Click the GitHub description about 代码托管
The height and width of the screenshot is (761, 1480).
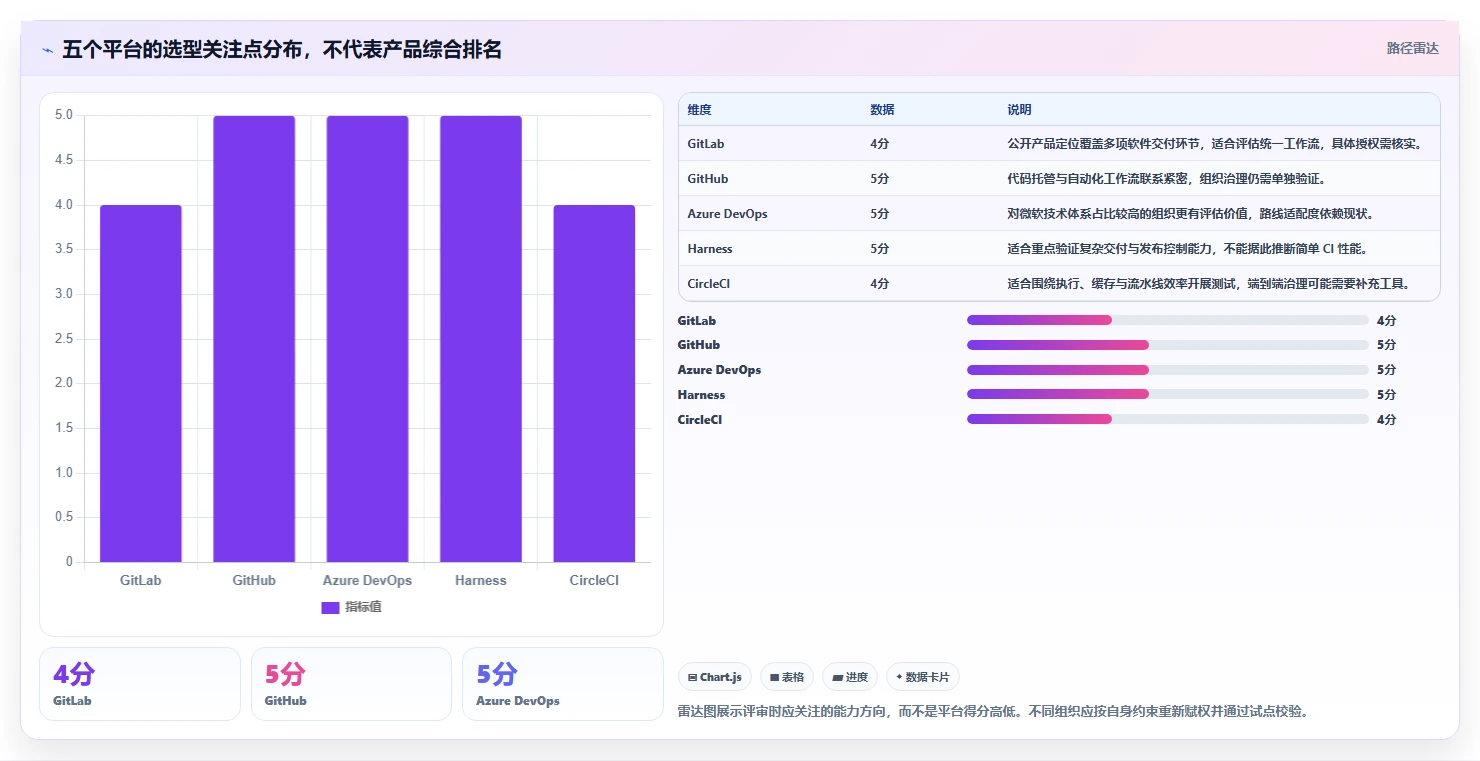click(1166, 179)
